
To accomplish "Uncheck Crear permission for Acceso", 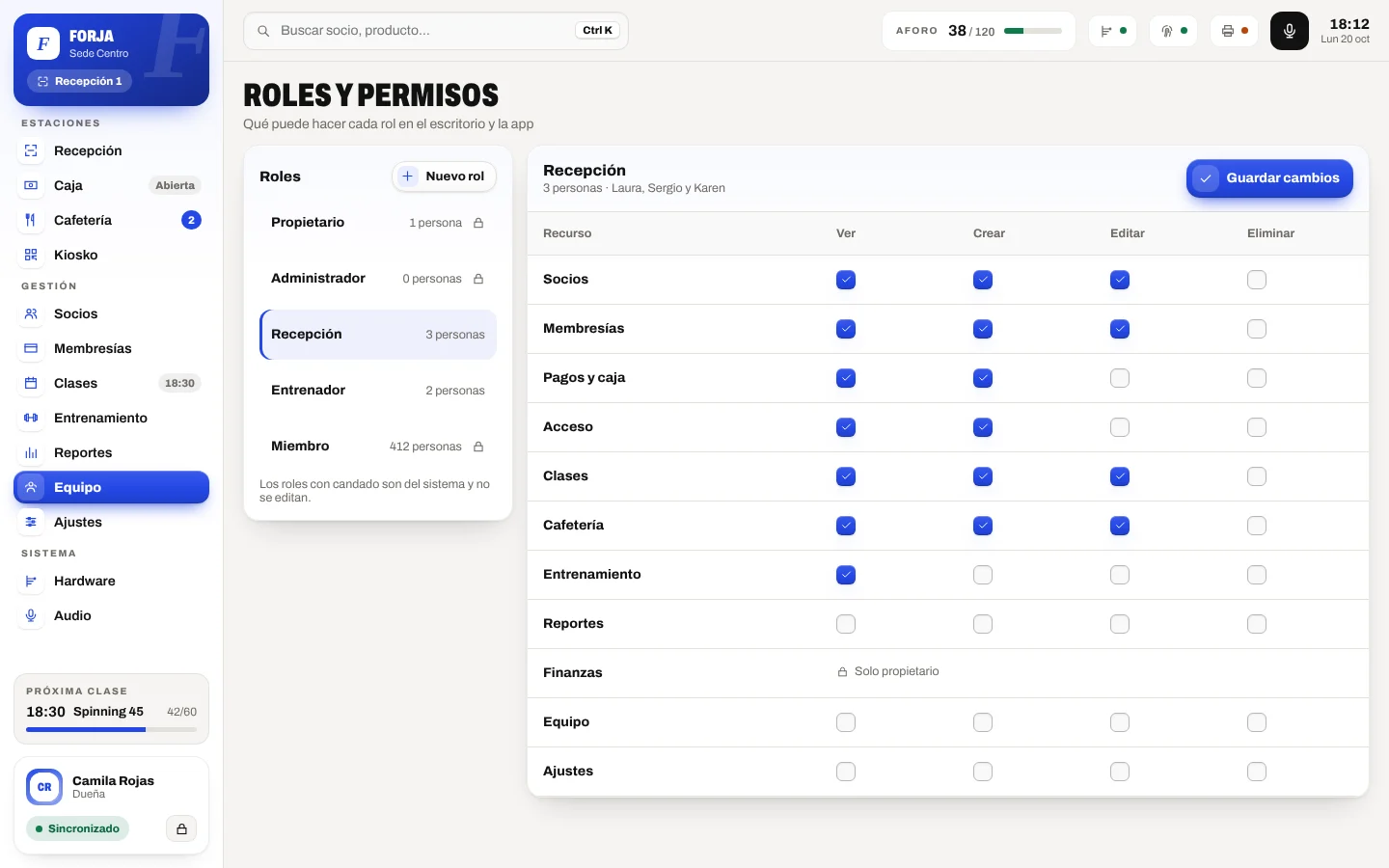I will pos(983,427).
